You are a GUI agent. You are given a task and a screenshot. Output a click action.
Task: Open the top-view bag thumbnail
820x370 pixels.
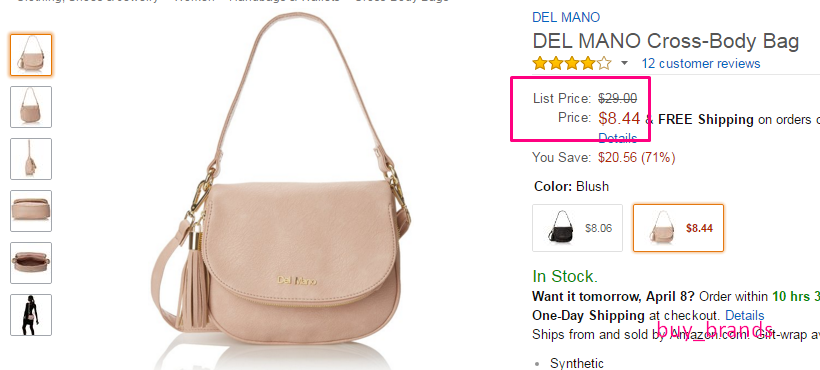[x=31, y=211]
